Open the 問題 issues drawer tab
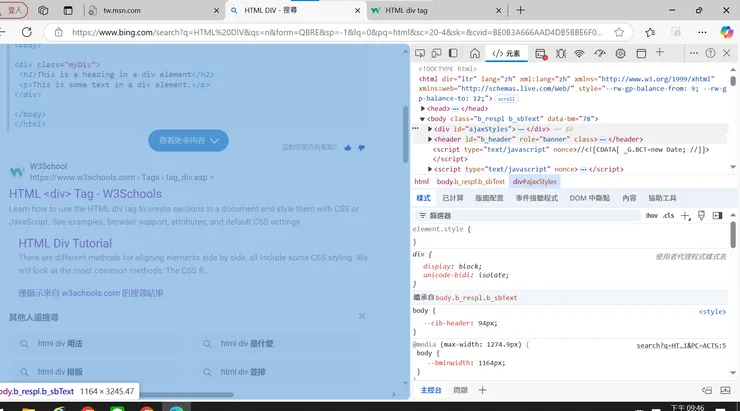Screen dimensions: 740x411 pyautogui.click(x=460, y=390)
